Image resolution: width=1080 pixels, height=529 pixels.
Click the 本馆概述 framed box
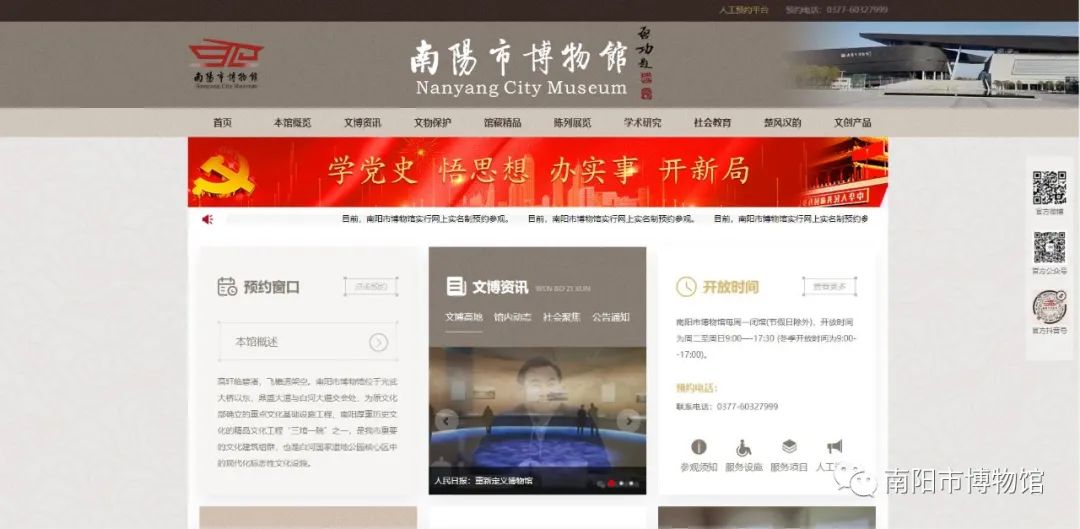tap(308, 342)
